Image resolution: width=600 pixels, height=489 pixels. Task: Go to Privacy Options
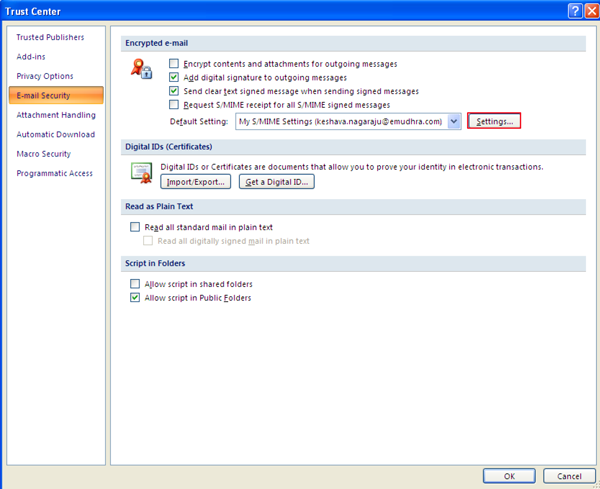point(45,76)
